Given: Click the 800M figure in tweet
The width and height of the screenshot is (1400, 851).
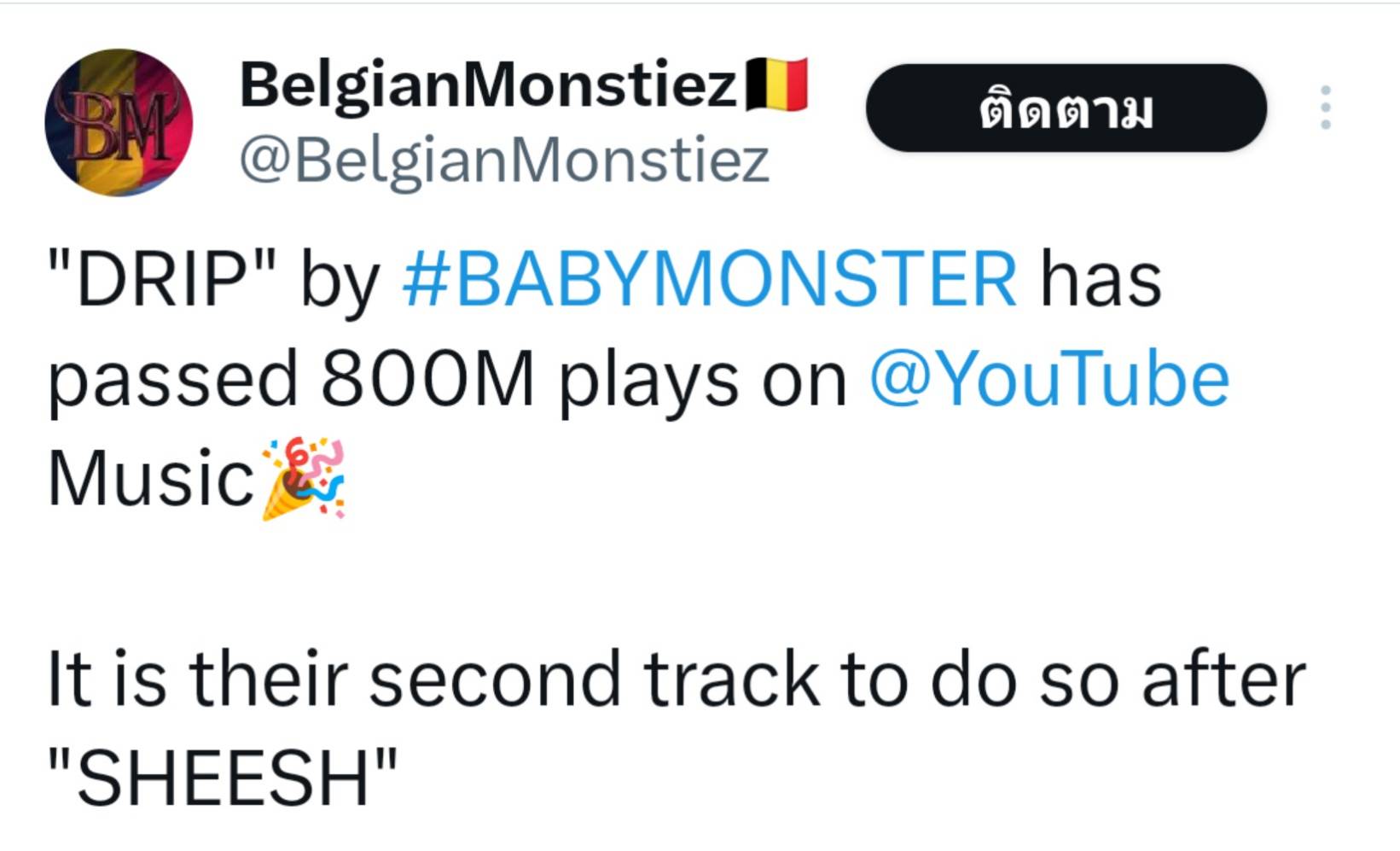Looking at the screenshot, I should (427, 378).
